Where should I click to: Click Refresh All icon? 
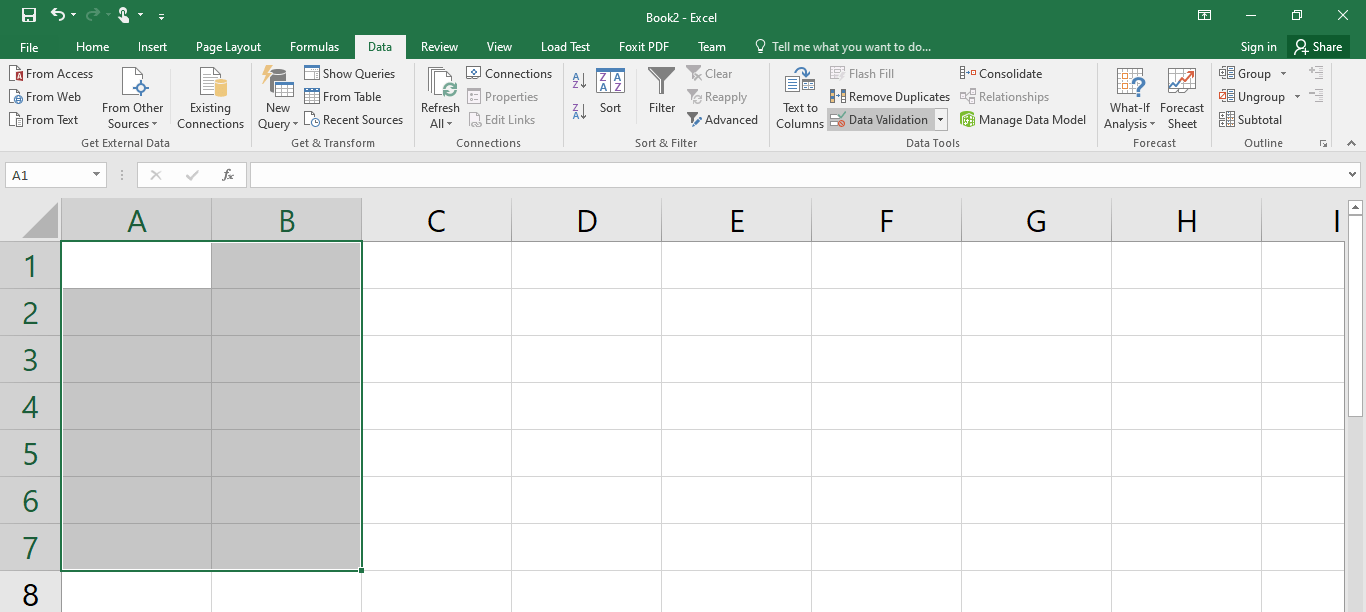[440, 82]
